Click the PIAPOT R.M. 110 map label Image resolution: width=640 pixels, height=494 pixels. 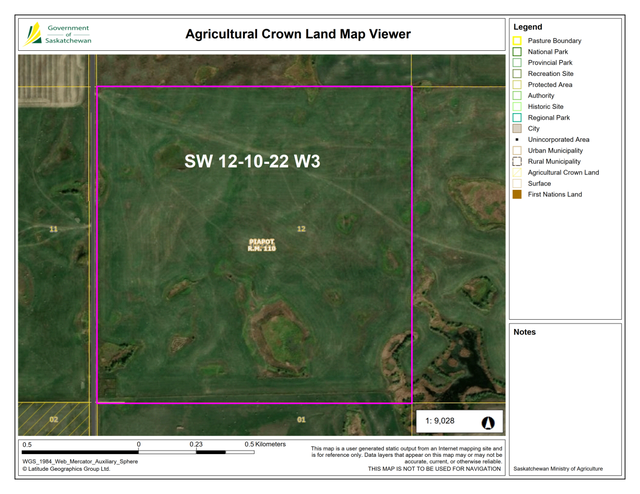point(262,243)
